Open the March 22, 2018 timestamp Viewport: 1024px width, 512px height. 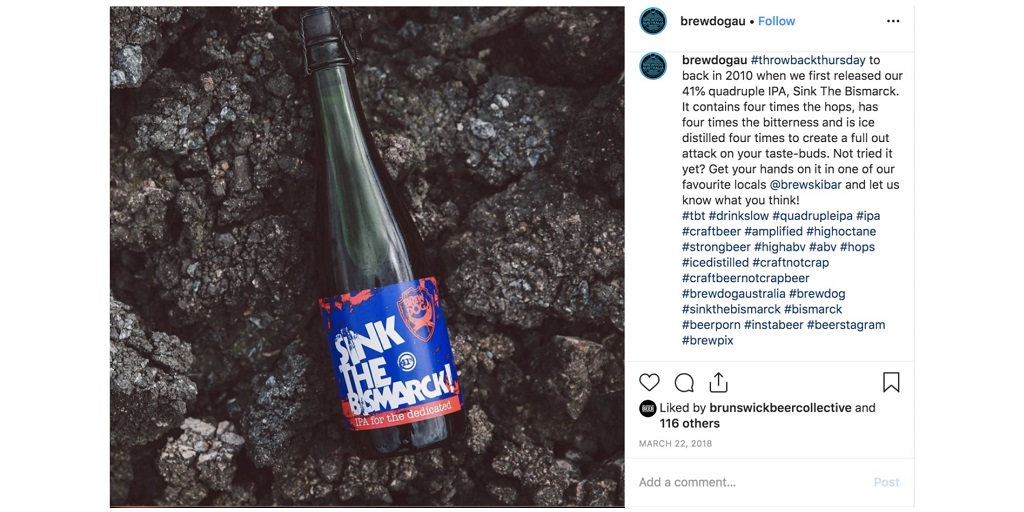[673, 444]
